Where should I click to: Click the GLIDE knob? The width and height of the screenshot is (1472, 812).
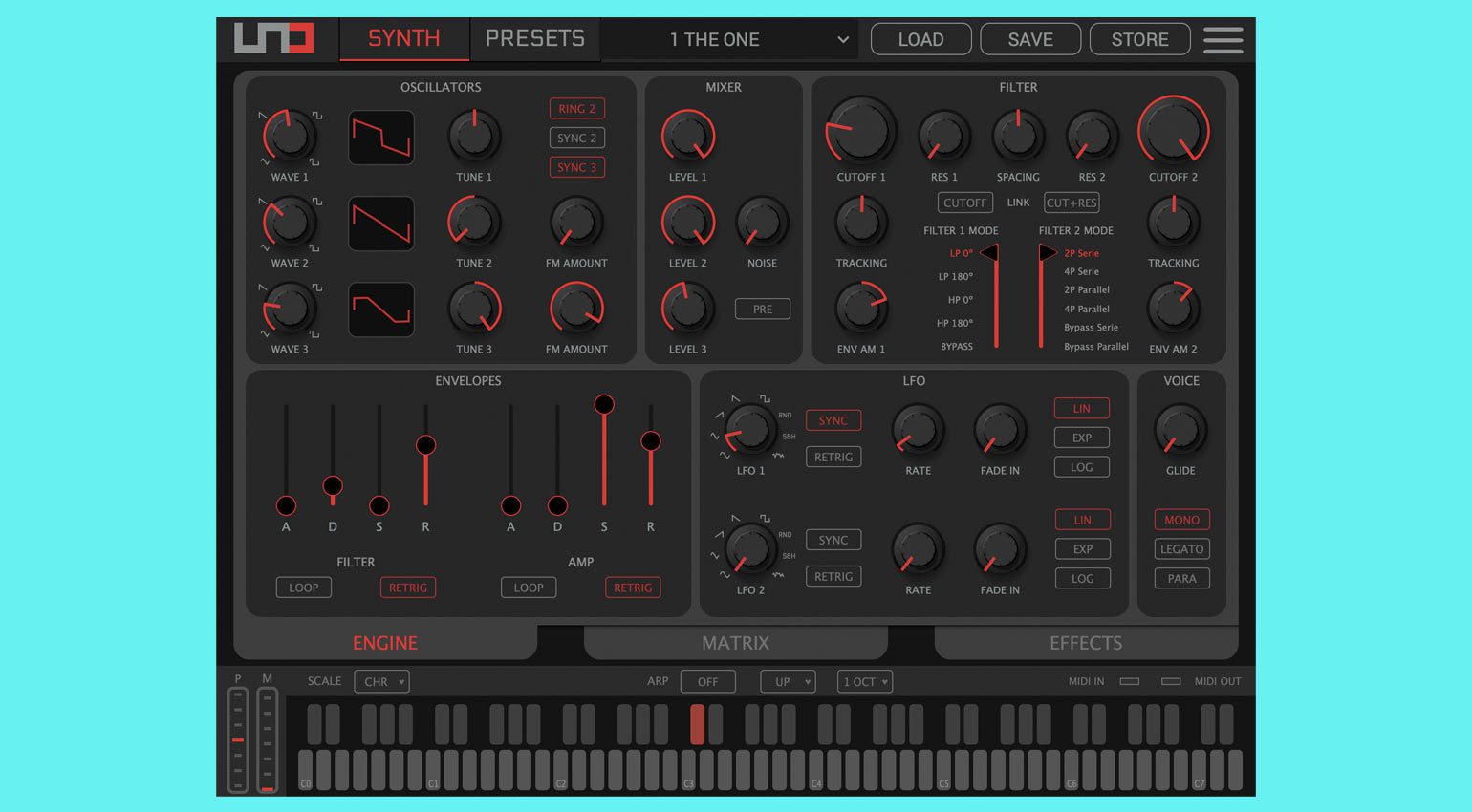pyautogui.click(x=1180, y=429)
